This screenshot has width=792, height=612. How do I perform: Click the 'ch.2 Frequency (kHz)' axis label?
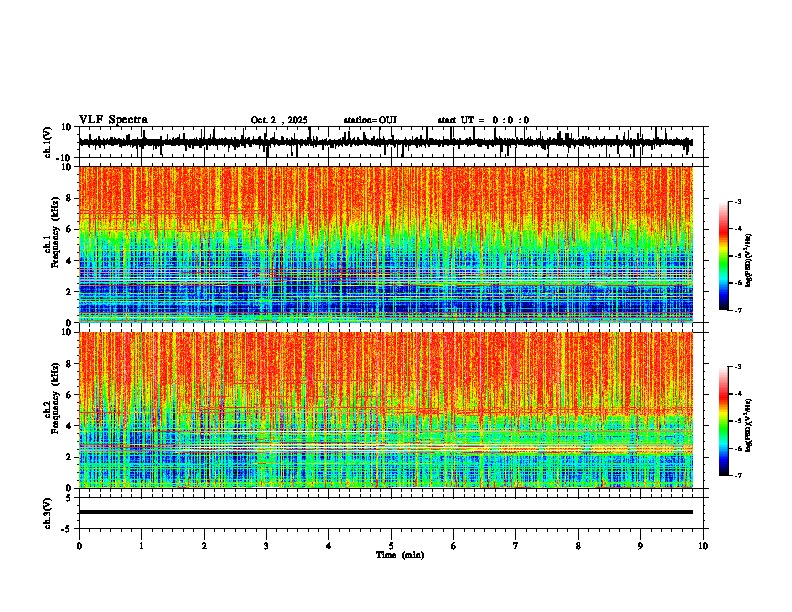51,398
